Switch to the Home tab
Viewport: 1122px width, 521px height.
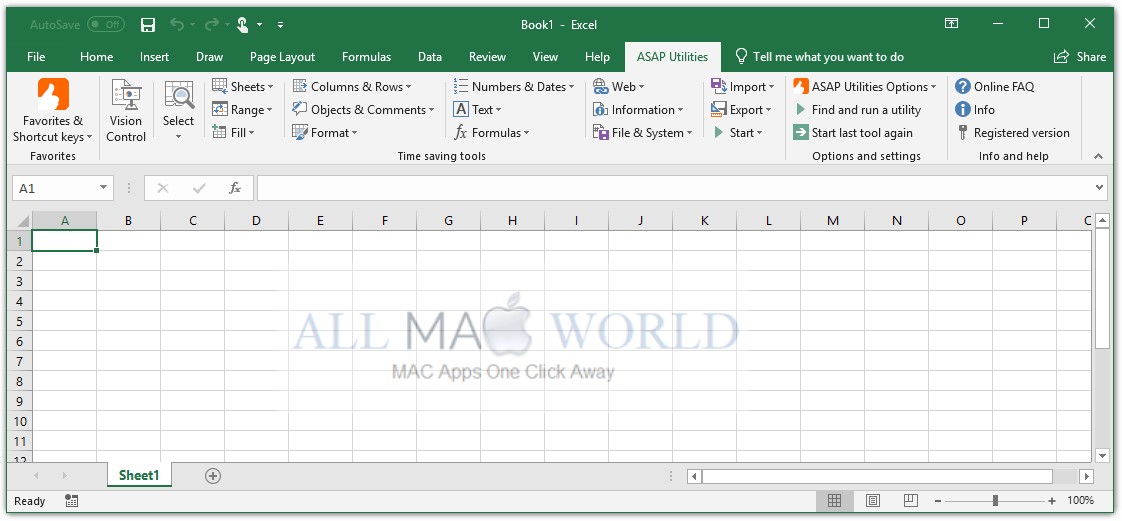pyautogui.click(x=97, y=57)
